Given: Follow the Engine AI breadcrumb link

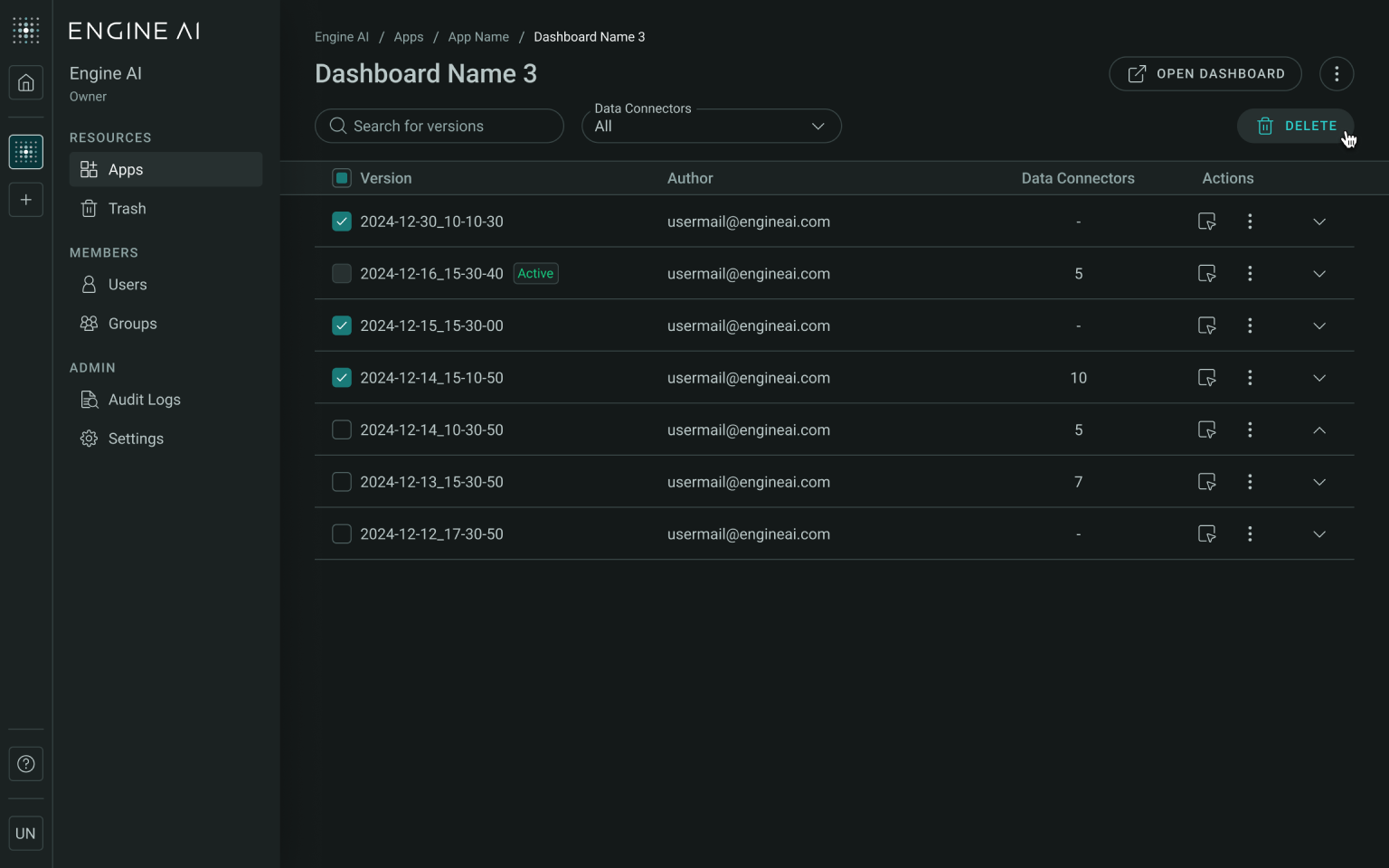Looking at the screenshot, I should click(x=342, y=37).
